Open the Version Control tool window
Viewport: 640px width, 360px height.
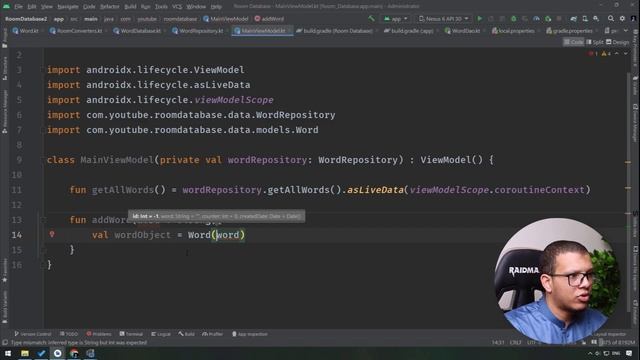click(33, 334)
